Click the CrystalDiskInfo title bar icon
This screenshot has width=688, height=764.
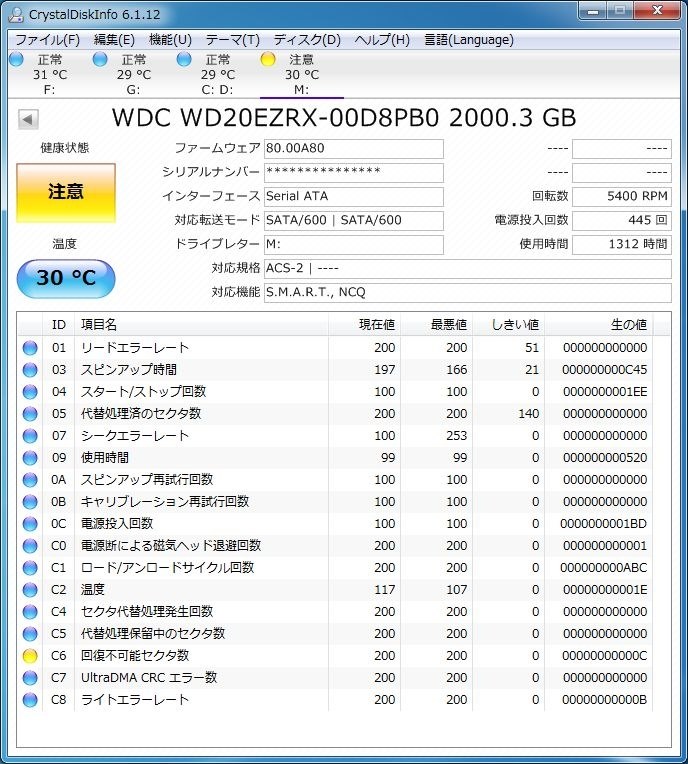16,15
